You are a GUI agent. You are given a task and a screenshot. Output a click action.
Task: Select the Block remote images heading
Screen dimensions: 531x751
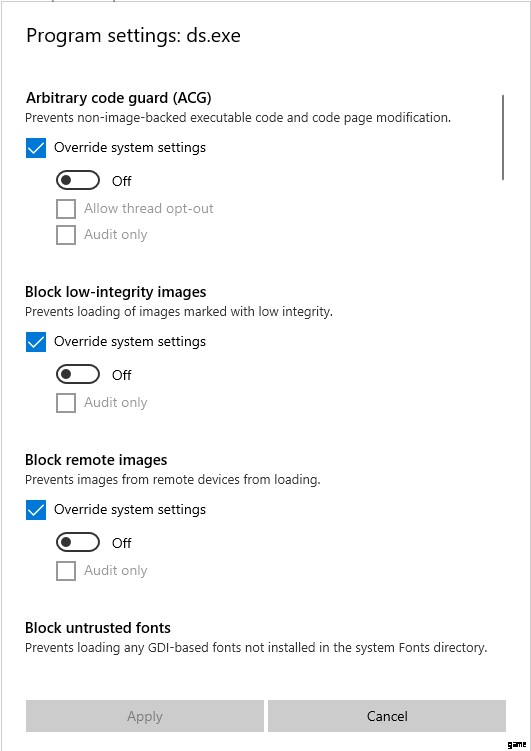(96, 460)
